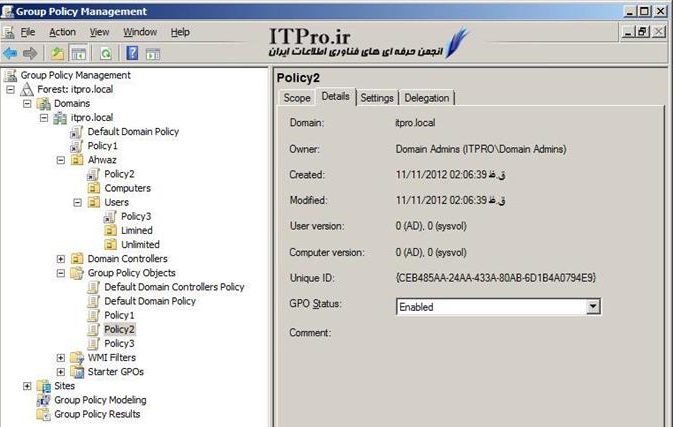
Task: Collapse the Forest: itpro.local node
Action: [11, 89]
